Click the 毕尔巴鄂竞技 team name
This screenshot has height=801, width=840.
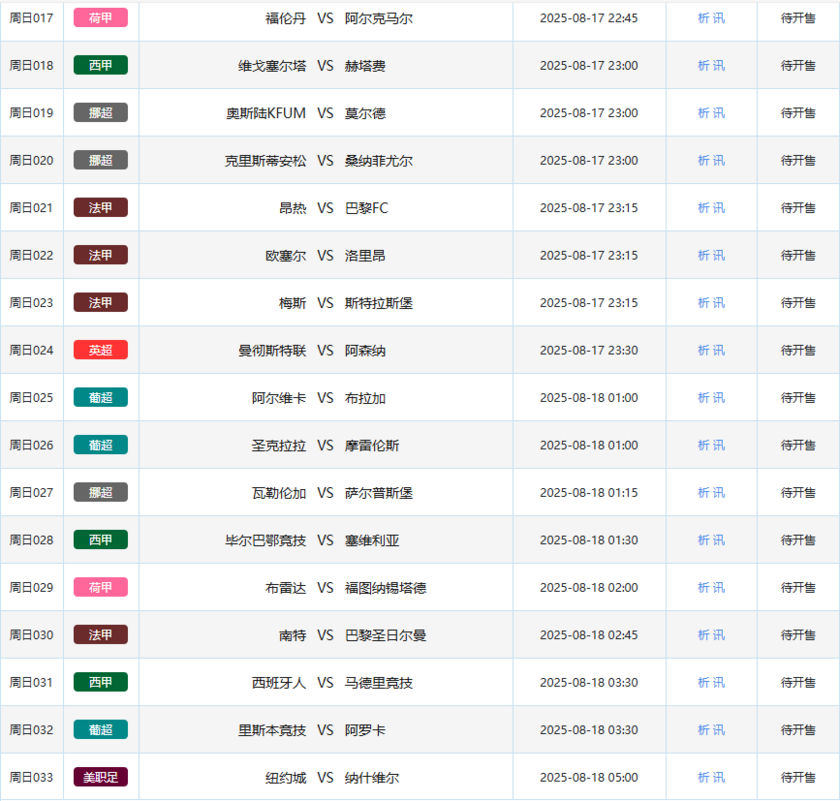pyautogui.click(x=266, y=540)
